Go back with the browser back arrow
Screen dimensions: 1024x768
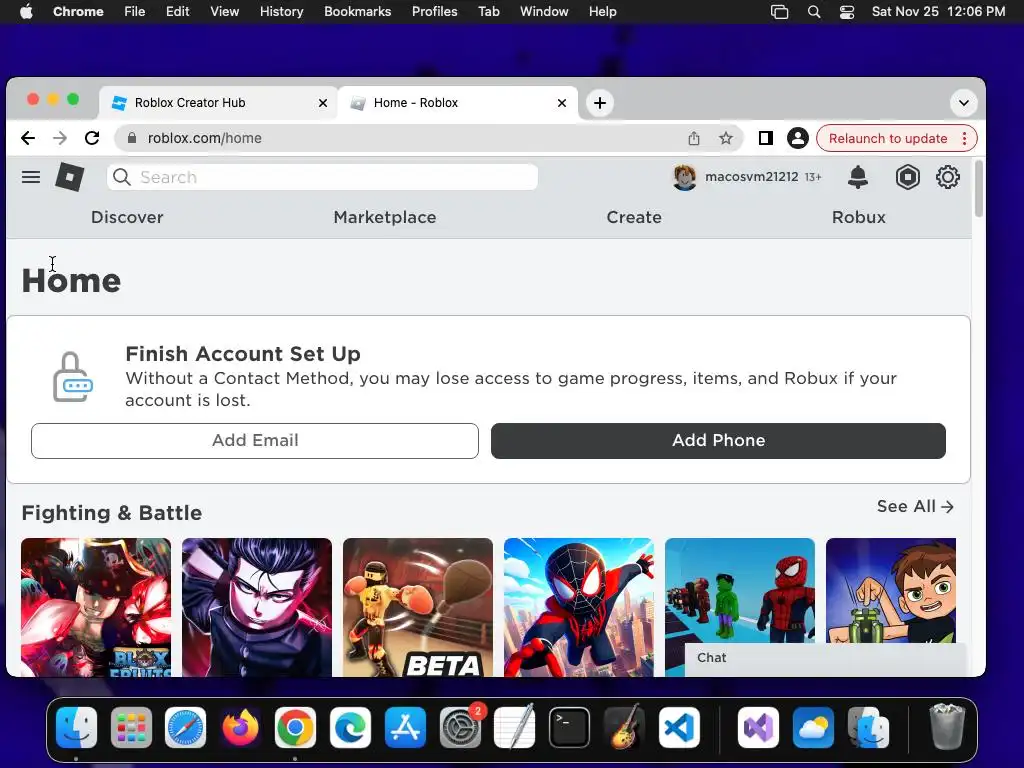pos(27,138)
